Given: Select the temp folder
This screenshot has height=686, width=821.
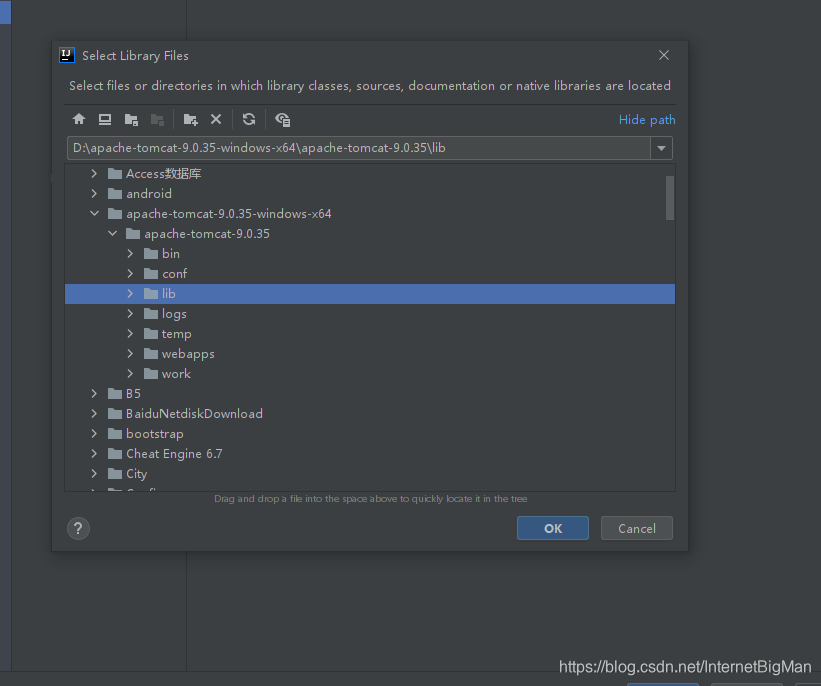Looking at the screenshot, I should (x=370, y=334).
